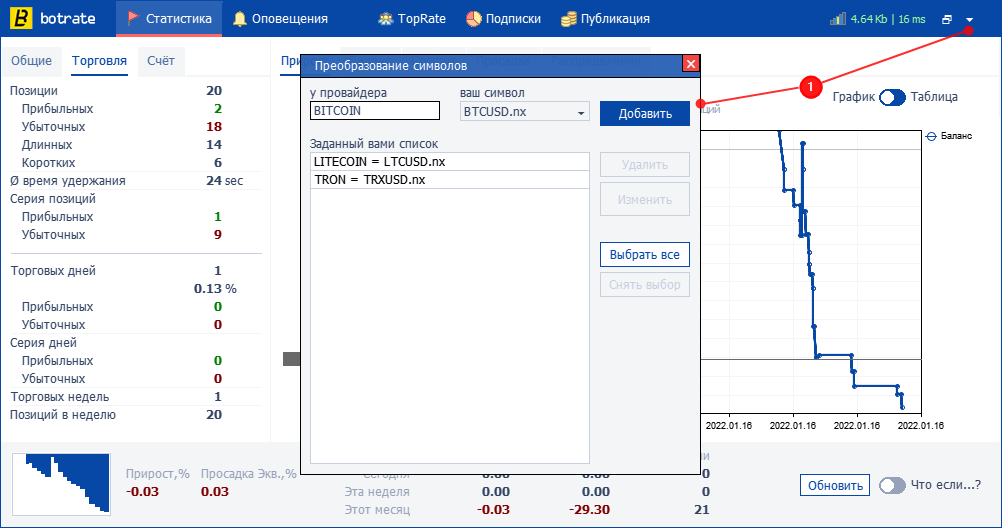Switch to Общие tab
Viewport: 1002px width, 528px height.
(x=31, y=61)
